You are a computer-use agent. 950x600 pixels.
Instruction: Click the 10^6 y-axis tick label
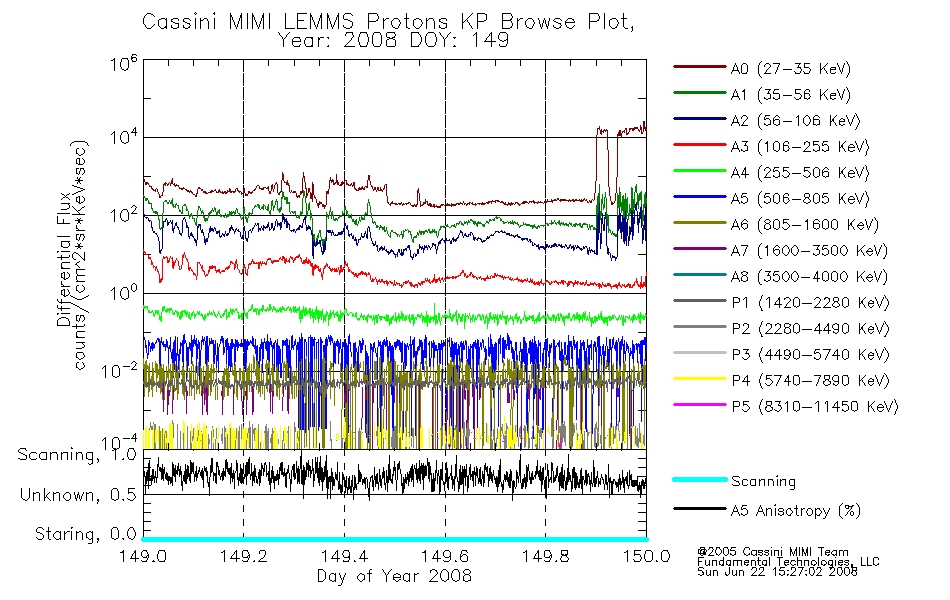124,63
